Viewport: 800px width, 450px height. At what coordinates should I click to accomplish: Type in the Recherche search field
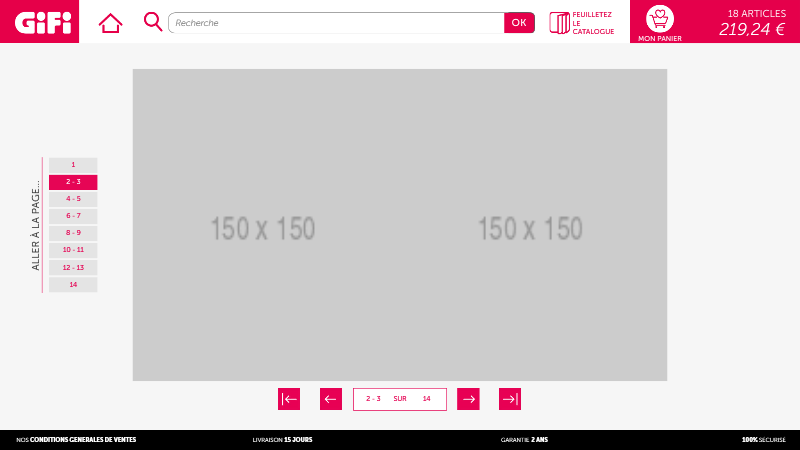335,23
